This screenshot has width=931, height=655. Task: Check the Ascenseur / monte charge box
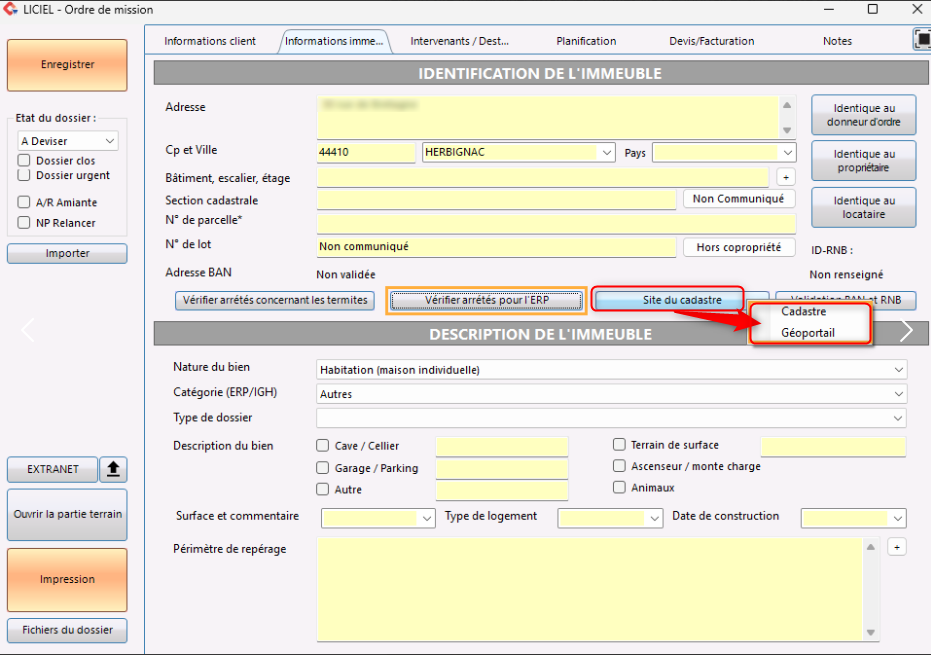tap(620, 466)
